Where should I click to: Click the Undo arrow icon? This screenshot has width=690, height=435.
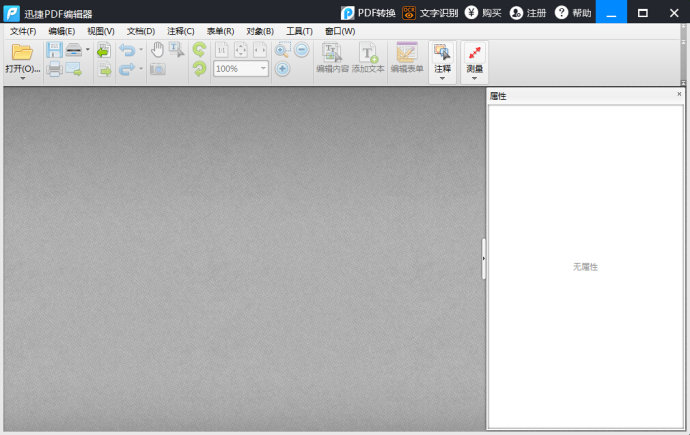pyautogui.click(x=127, y=50)
